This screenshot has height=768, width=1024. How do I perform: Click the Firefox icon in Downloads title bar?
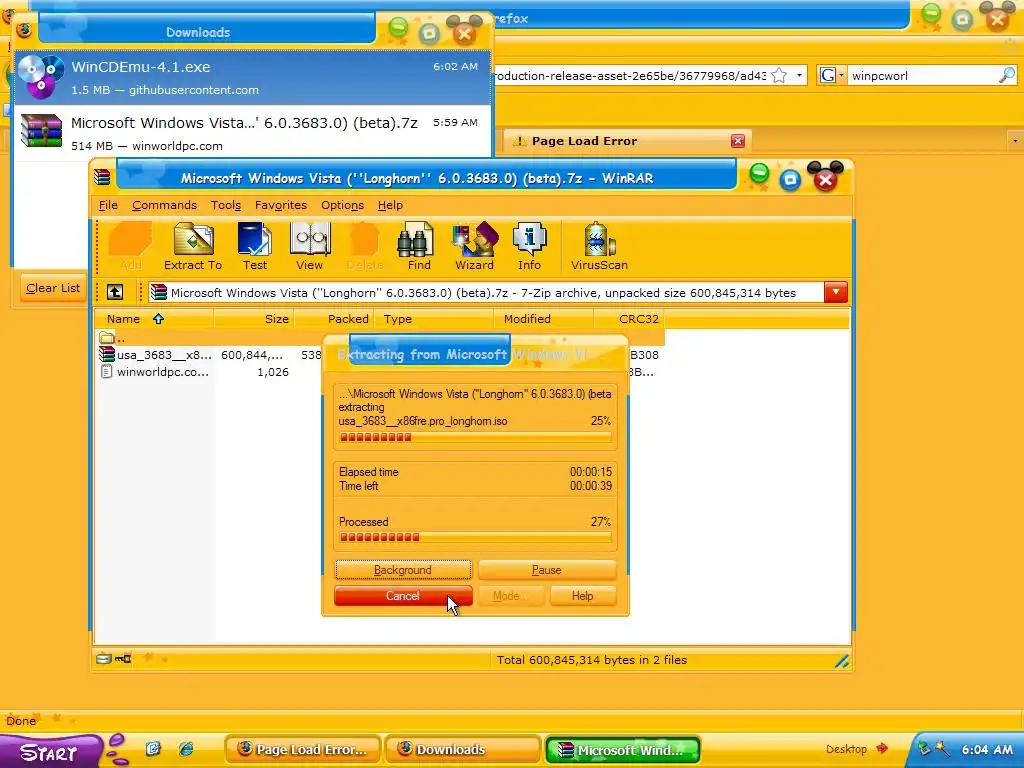tap(24, 30)
